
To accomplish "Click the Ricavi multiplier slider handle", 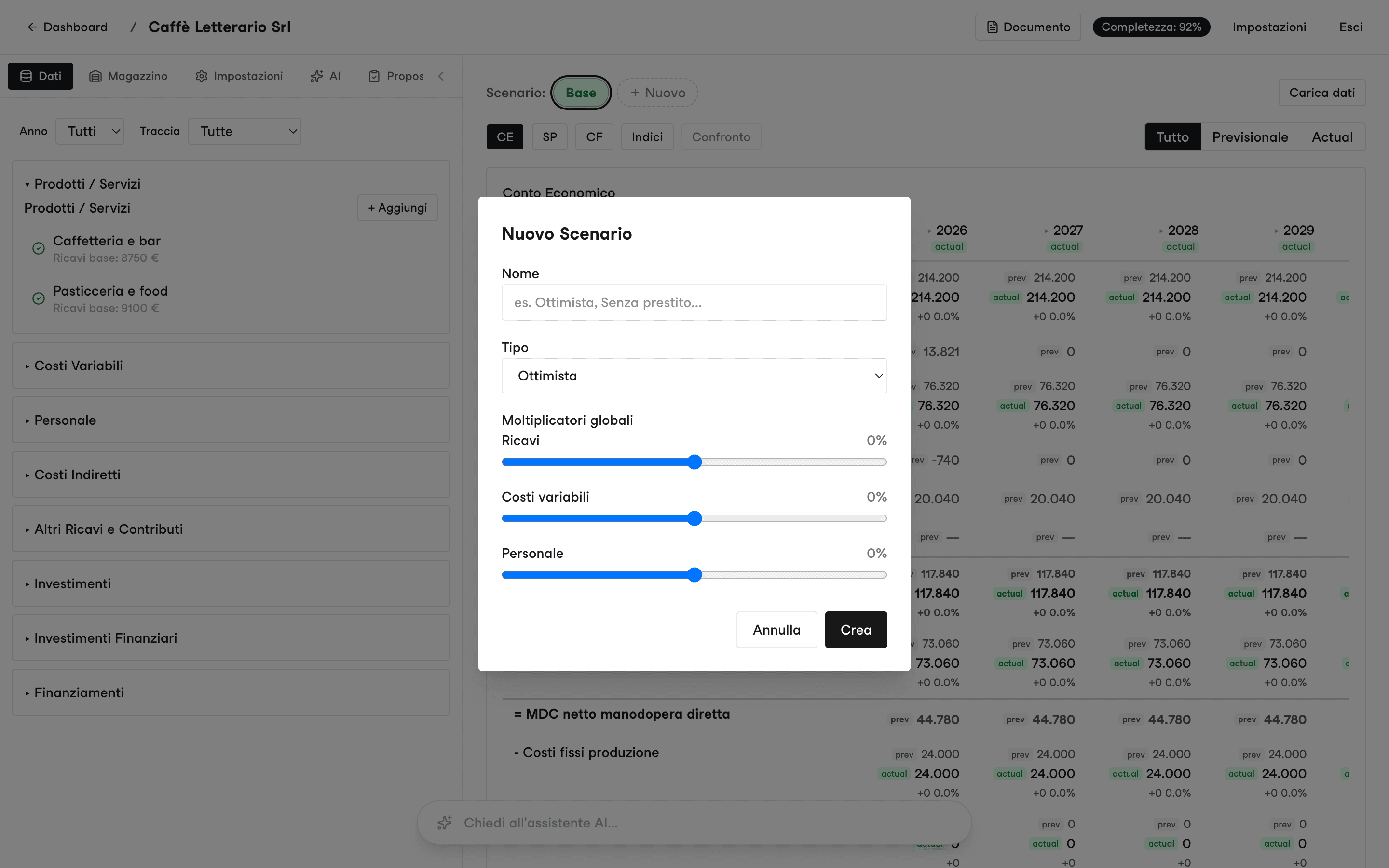I will tap(694, 462).
